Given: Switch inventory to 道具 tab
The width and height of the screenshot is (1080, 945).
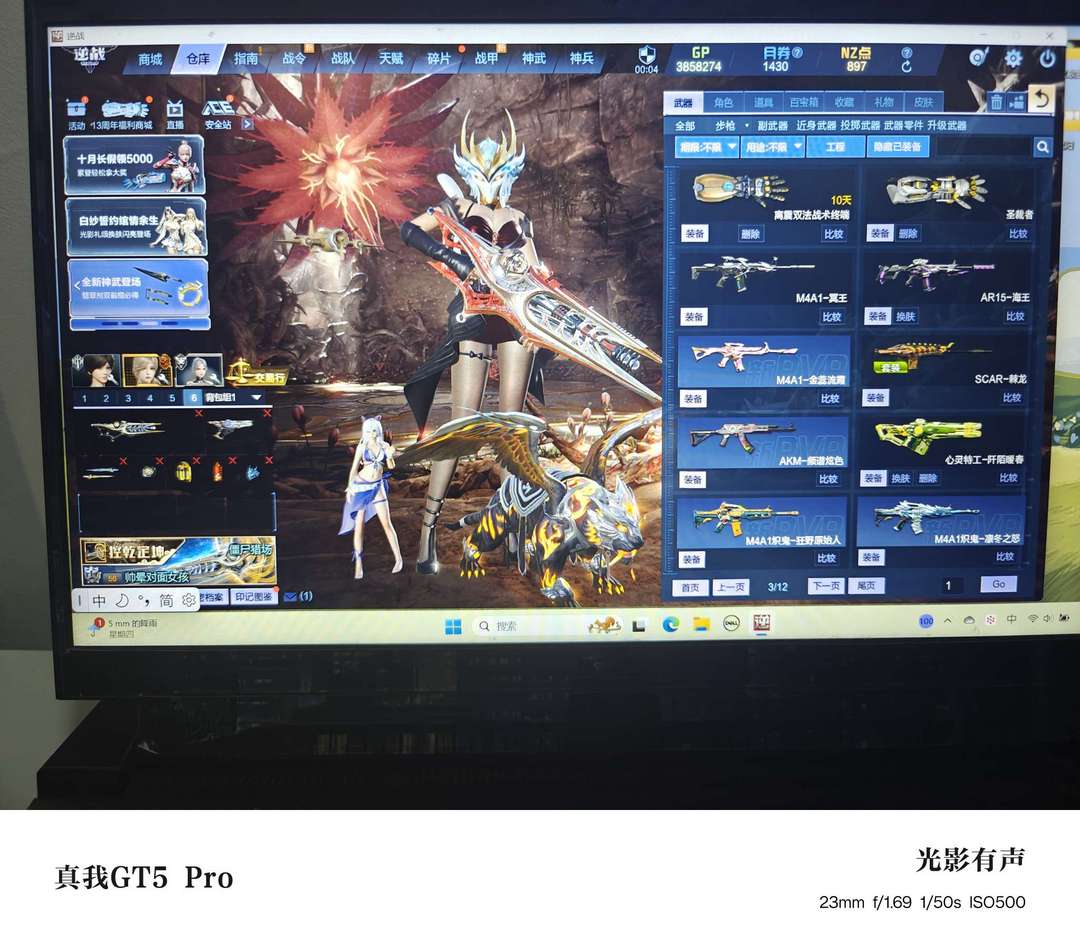Looking at the screenshot, I should point(763,103).
